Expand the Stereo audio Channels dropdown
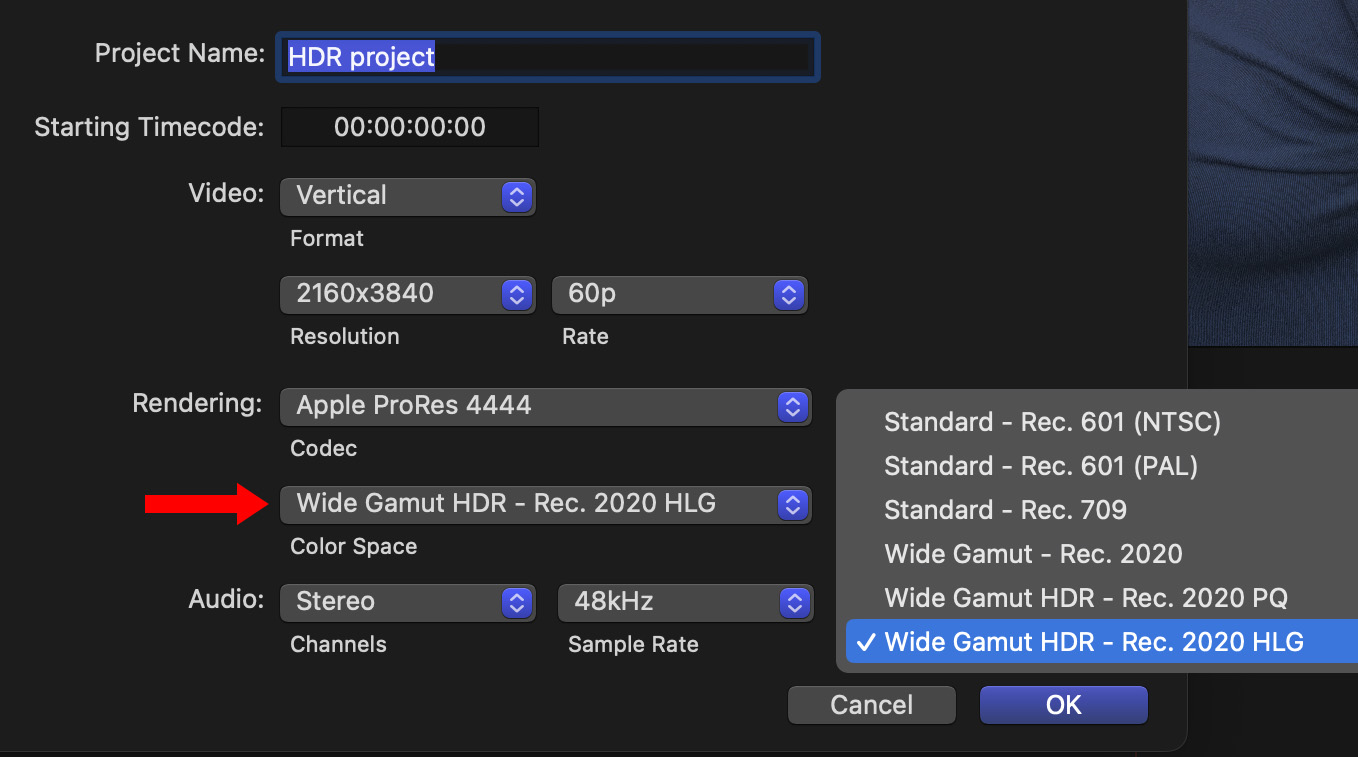 tap(407, 603)
